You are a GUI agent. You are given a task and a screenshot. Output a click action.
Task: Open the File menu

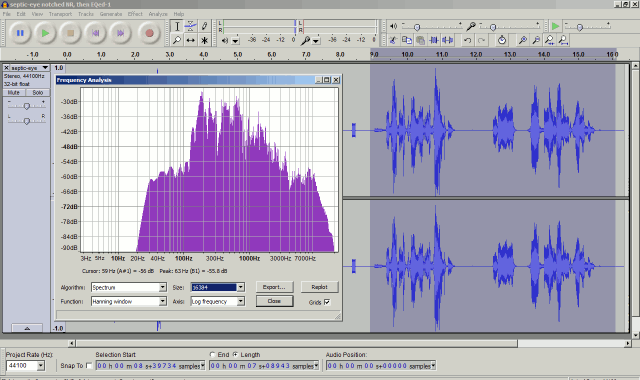pyautogui.click(x=7, y=14)
